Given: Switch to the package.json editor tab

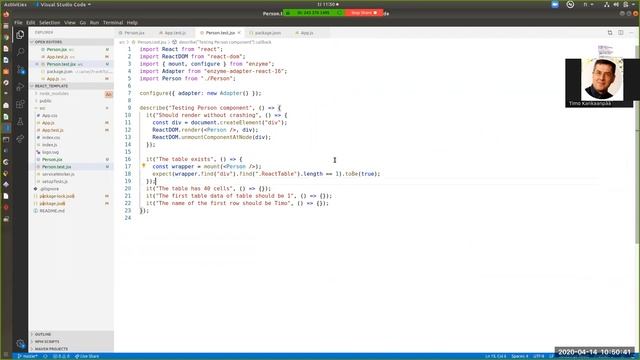Looking at the screenshot, I should click(x=267, y=33).
